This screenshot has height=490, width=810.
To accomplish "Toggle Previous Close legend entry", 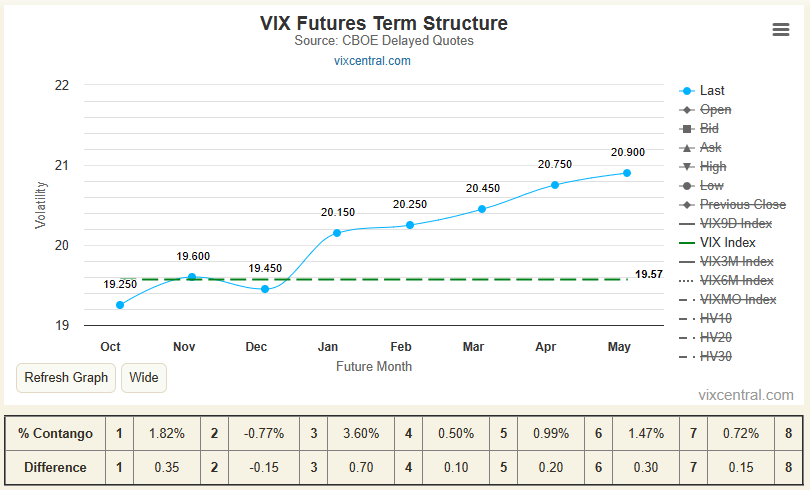I will [x=733, y=205].
